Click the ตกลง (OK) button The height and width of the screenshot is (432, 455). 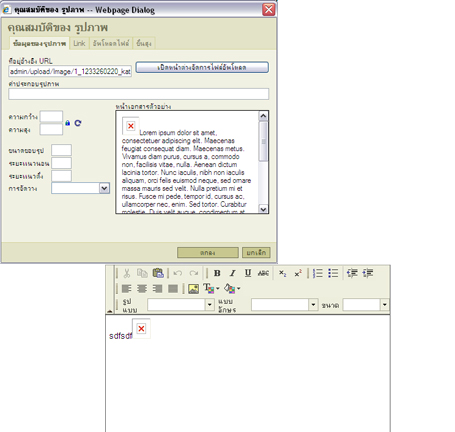point(208,253)
